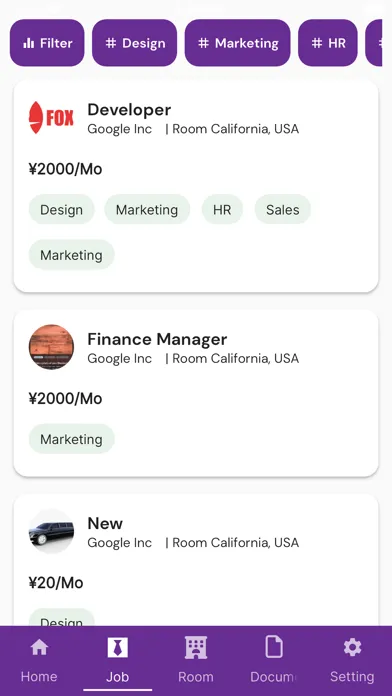Image resolution: width=392 pixels, height=696 pixels.
Task: Click the black limousine avatar image
Action: tap(51, 531)
